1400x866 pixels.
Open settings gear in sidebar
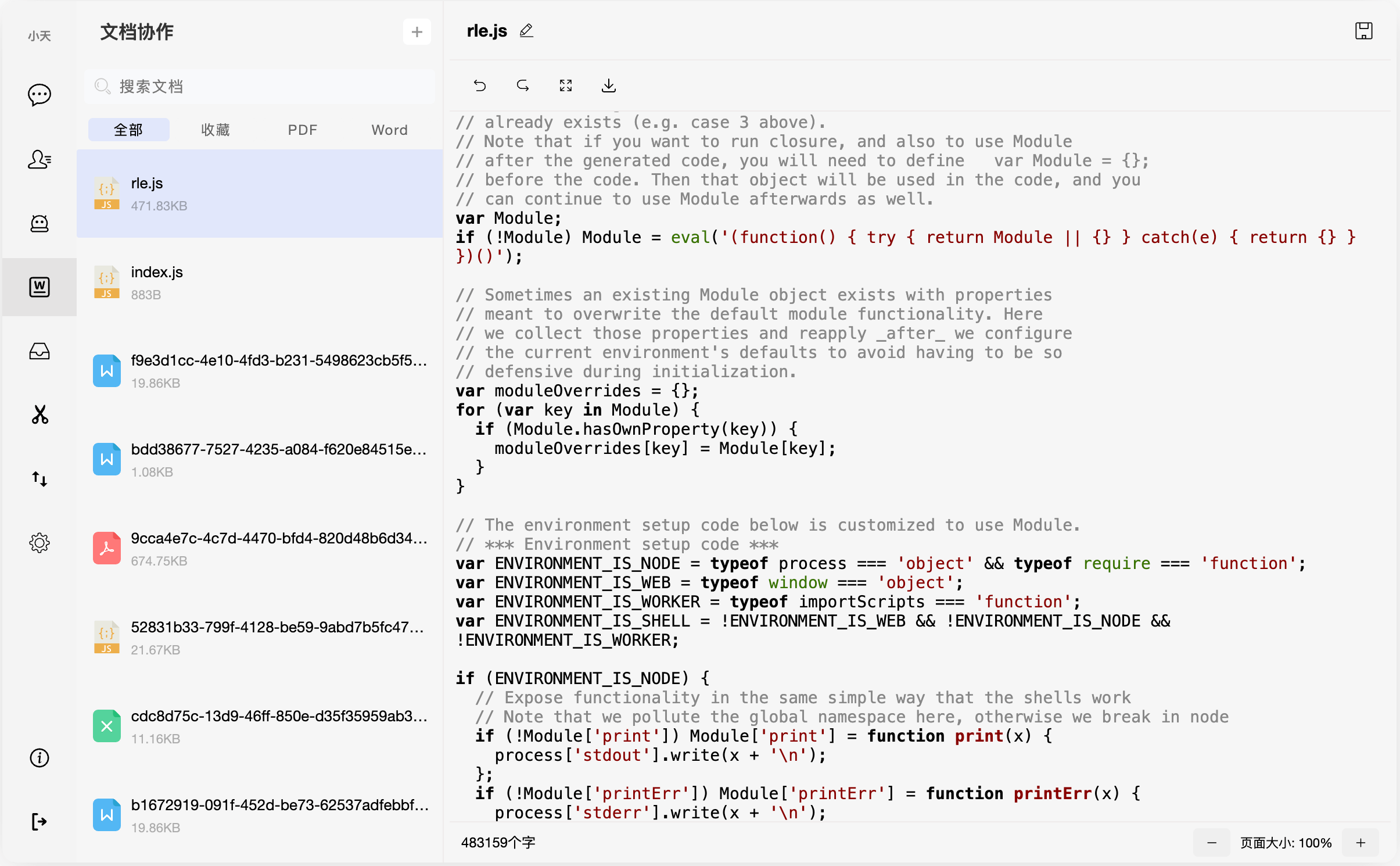[40, 543]
